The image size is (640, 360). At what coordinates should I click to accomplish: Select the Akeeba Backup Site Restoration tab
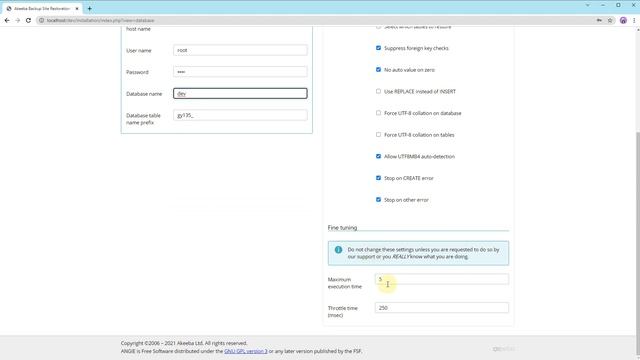(42, 9)
